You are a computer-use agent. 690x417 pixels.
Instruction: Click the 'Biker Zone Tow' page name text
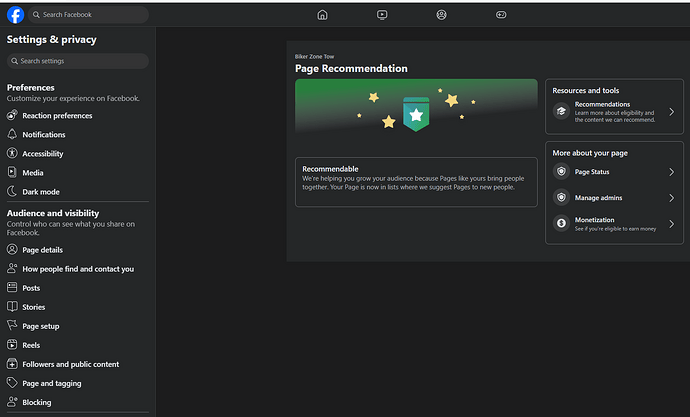(x=314, y=56)
